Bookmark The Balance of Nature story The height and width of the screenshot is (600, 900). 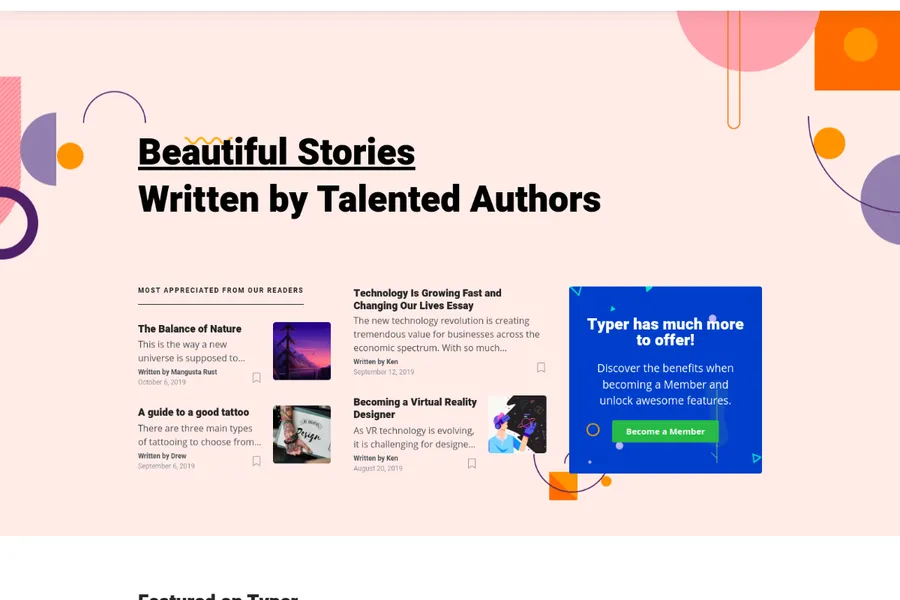tap(257, 378)
